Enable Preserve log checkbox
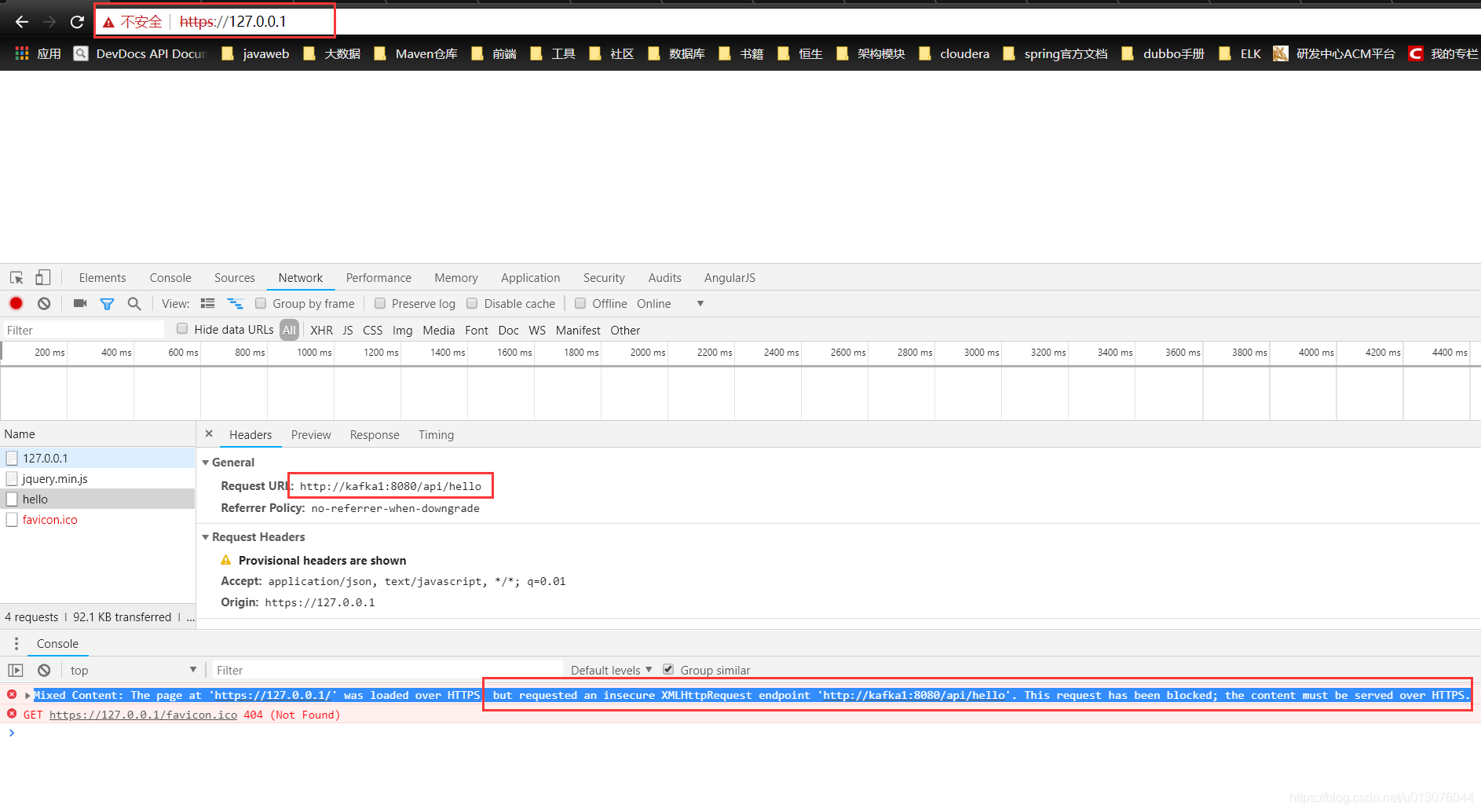The image size is (1481, 812). [380, 303]
